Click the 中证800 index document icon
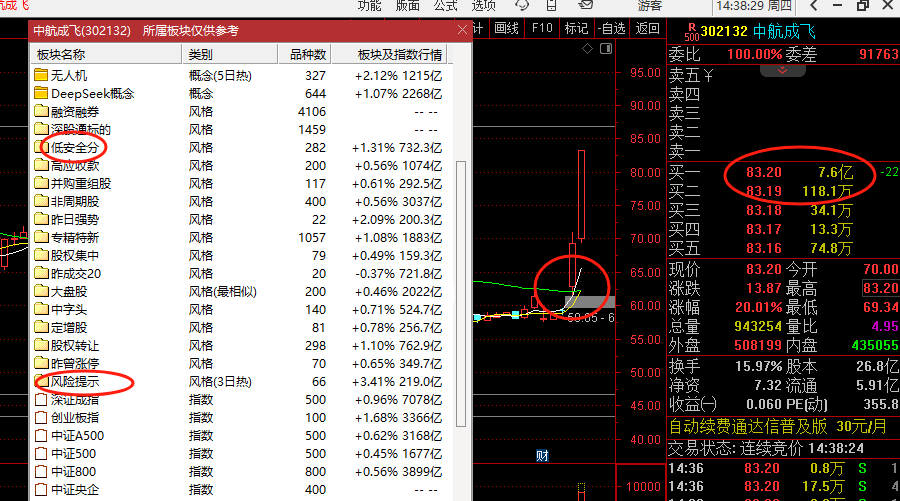 pyautogui.click(x=41, y=472)
